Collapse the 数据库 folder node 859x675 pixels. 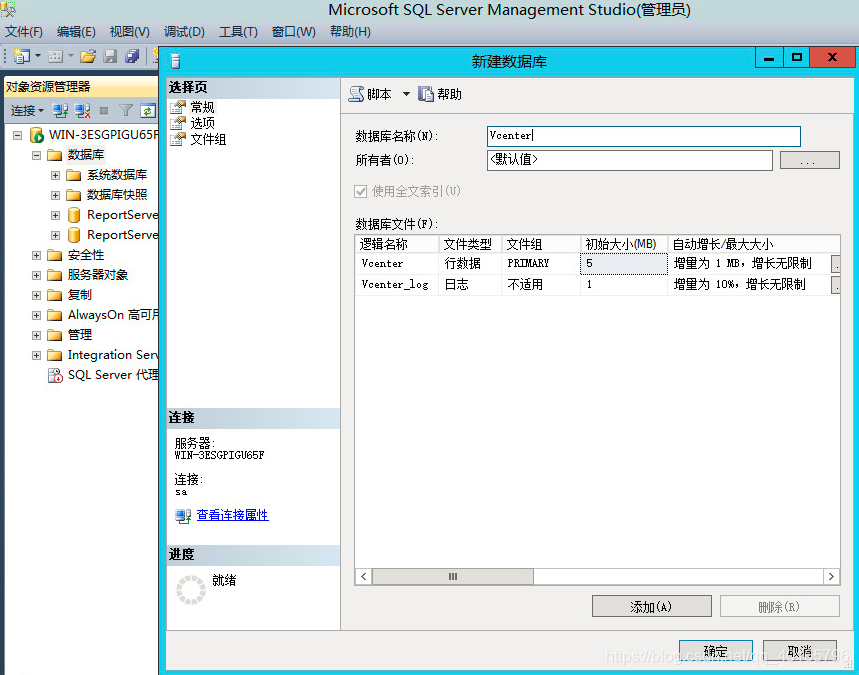(36, 155)
